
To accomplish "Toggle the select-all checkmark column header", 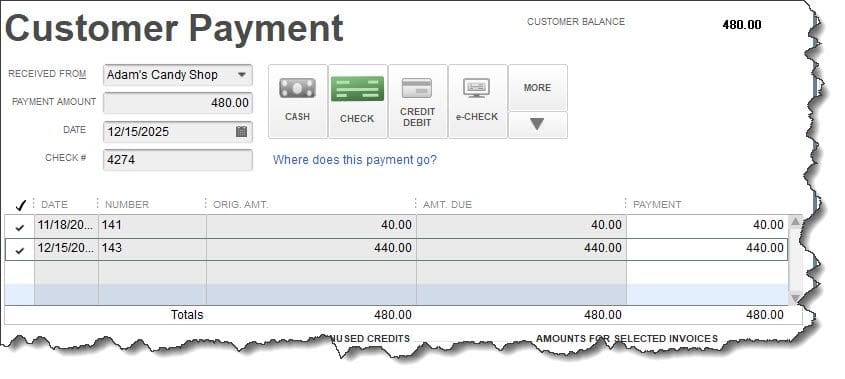I will coord(20,205).
